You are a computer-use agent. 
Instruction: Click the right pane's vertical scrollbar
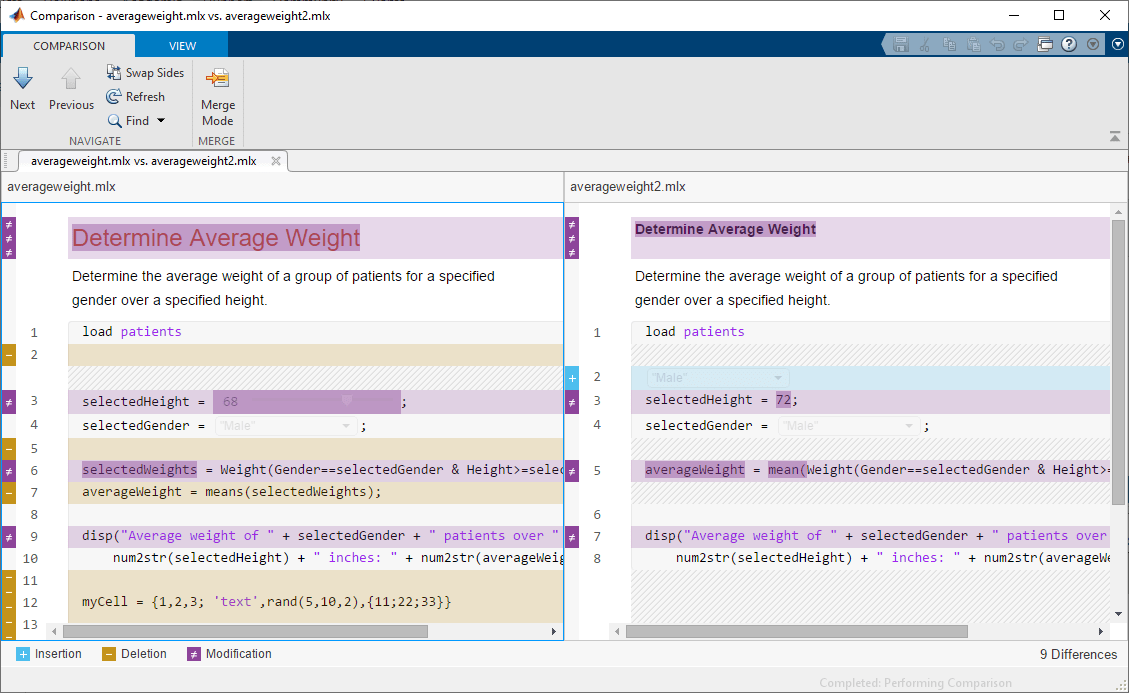pos(1118,360)
